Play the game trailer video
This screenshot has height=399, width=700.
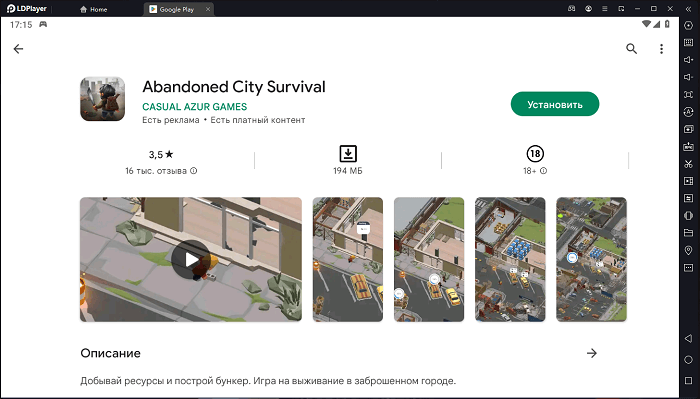191,259
